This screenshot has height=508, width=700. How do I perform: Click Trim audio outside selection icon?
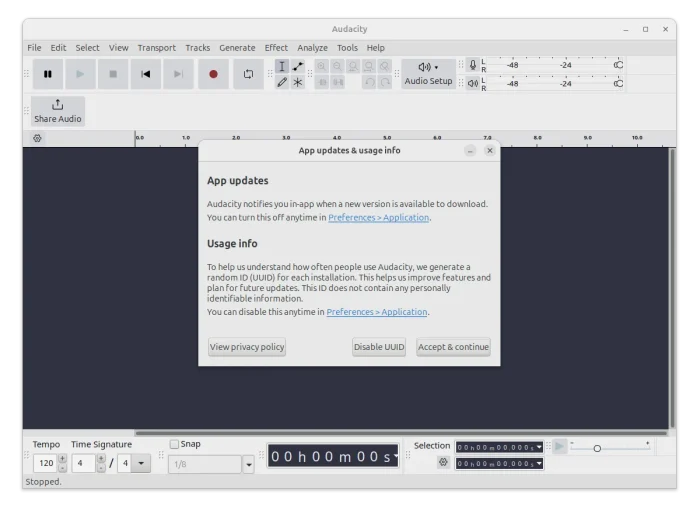click(322, 82)
